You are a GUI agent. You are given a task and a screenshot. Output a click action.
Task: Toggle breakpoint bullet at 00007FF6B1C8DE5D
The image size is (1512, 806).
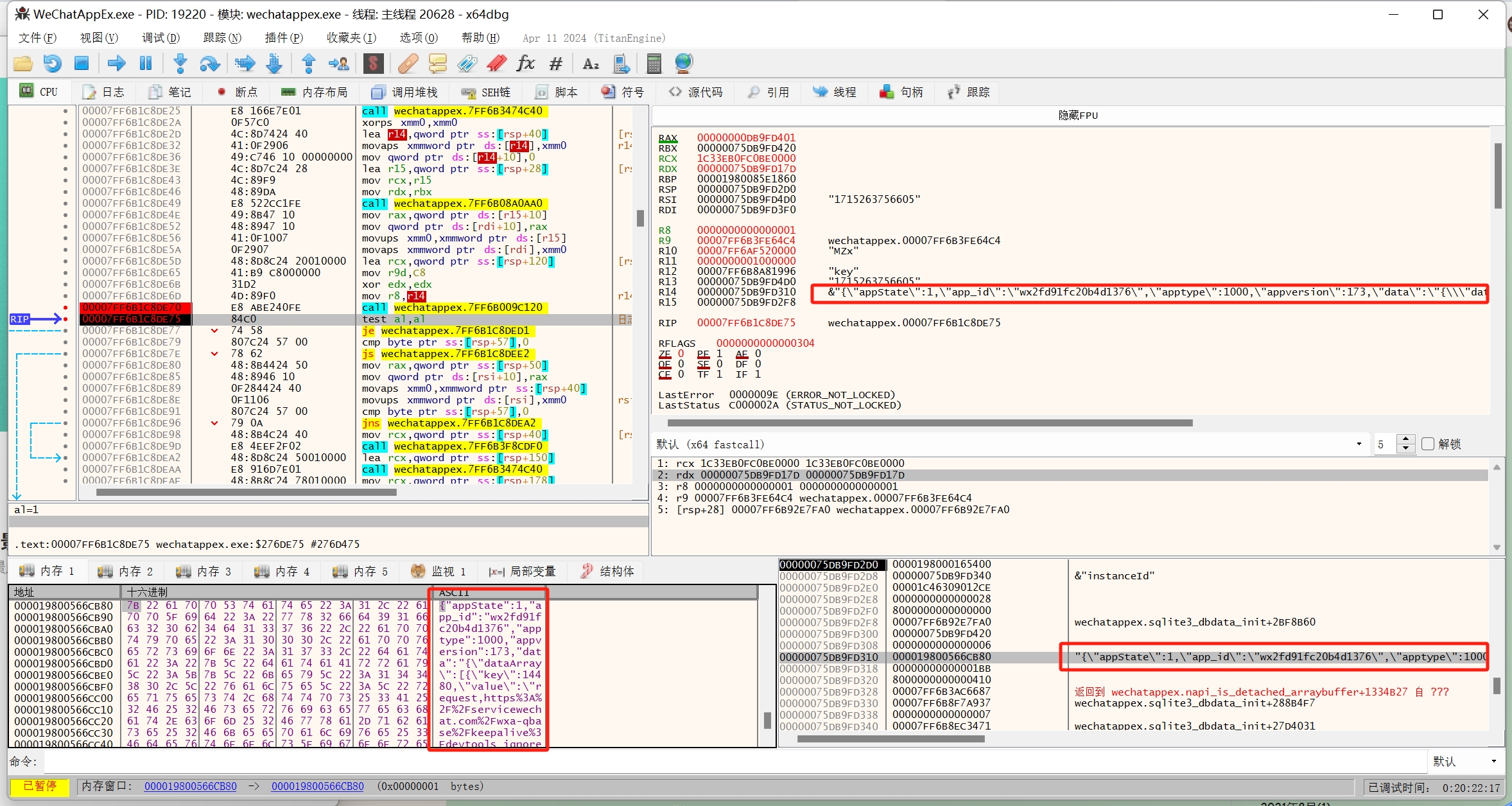[65, 261]
